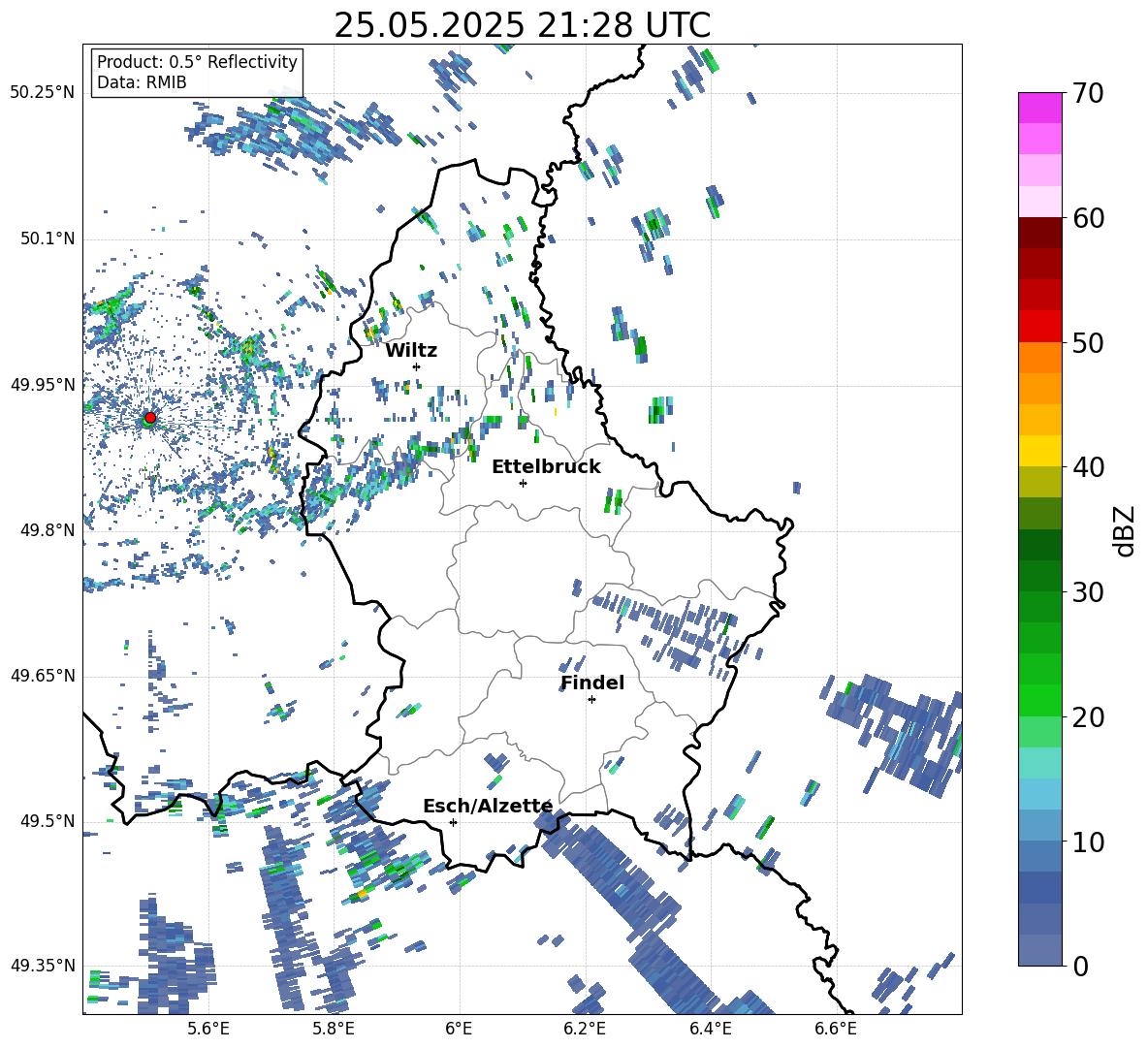
Task: Click the cross marker under Ettelbruck
Action: coord(523,483)
